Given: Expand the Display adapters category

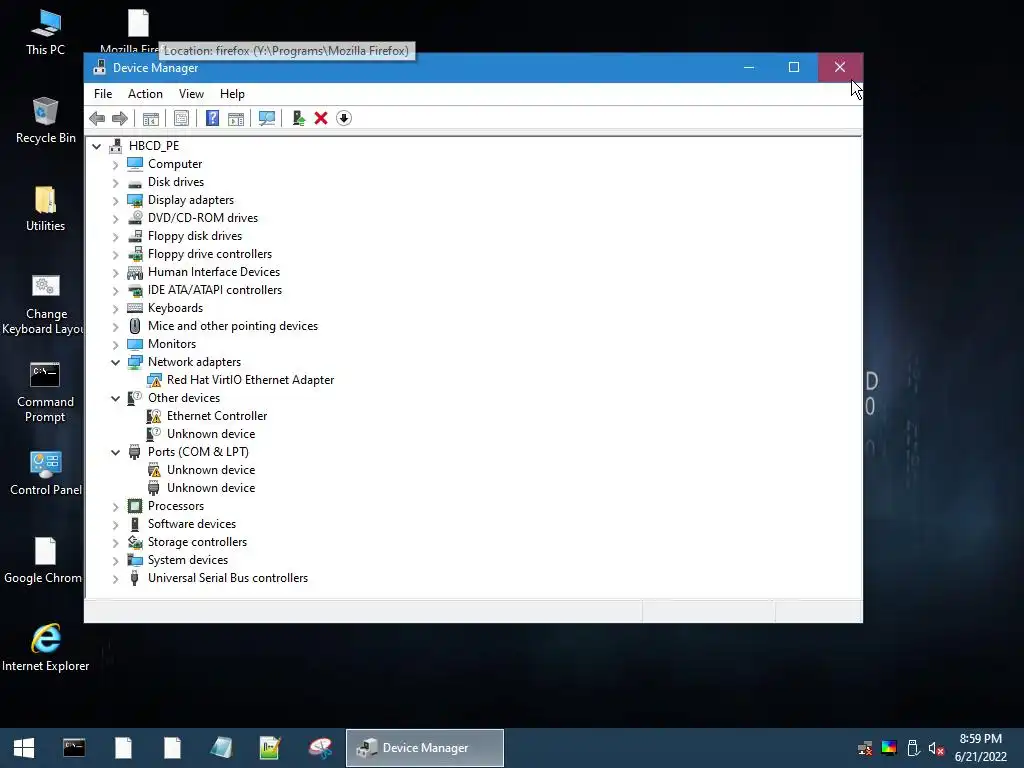Looking at the screenshot, I should coord(116,200).
